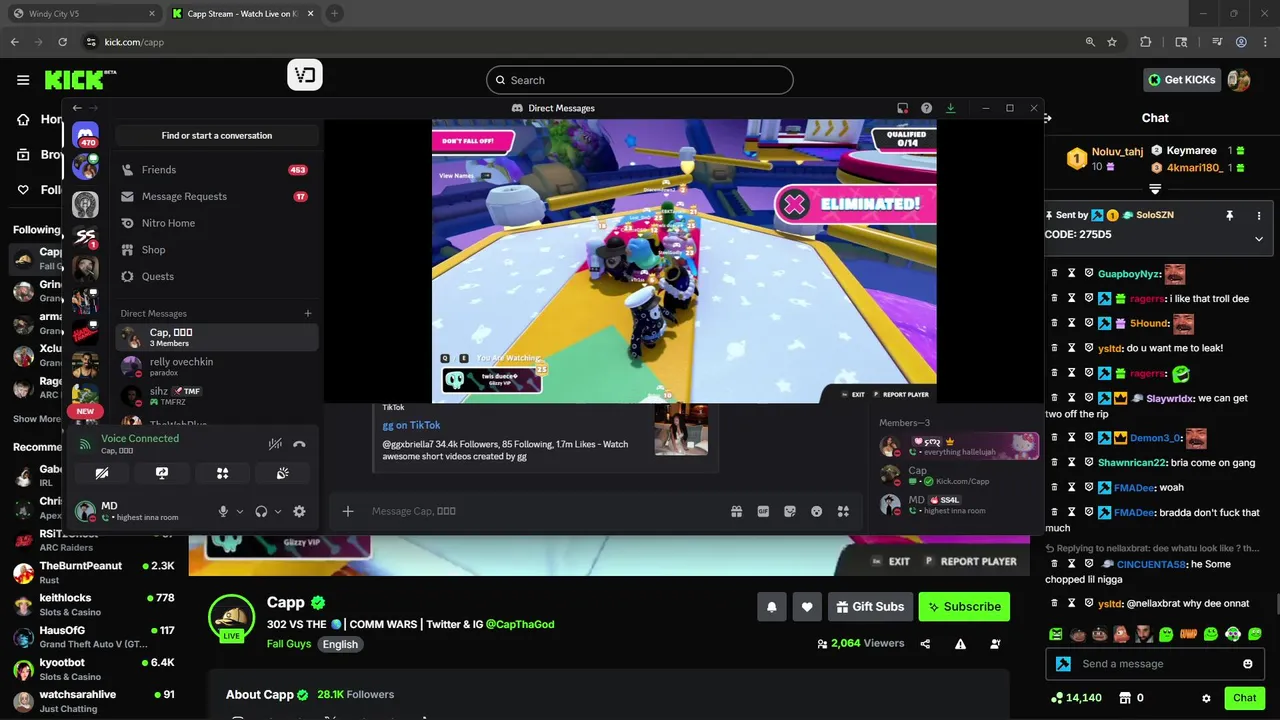Image resolution: width=1280 pixels, height=720 pixels.
Task: Open the Discord Shop
Action: pyautogui.click(x=216, y=250)
